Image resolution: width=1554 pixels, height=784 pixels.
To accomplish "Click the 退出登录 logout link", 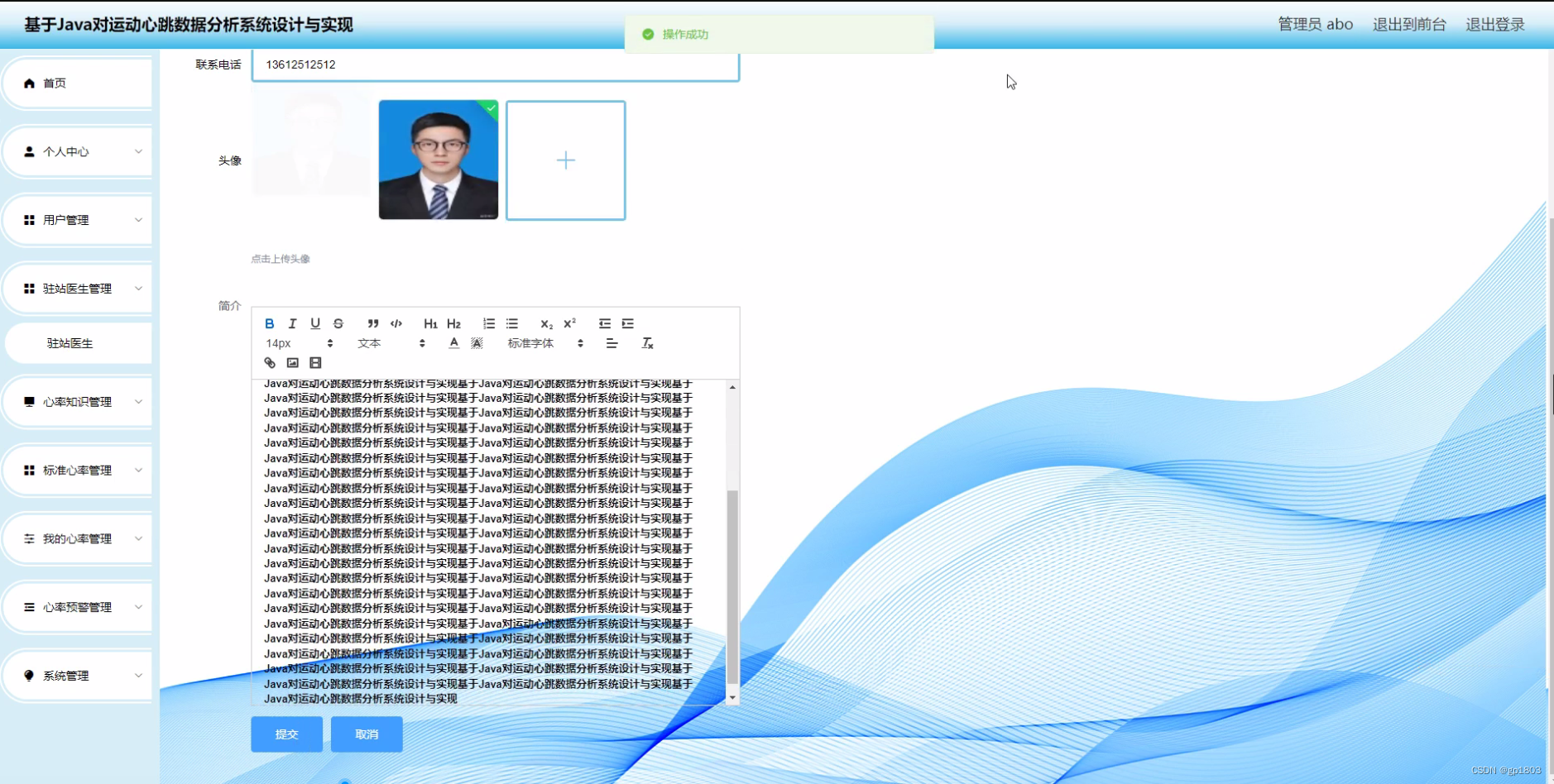I will [x=1494, y=24].
